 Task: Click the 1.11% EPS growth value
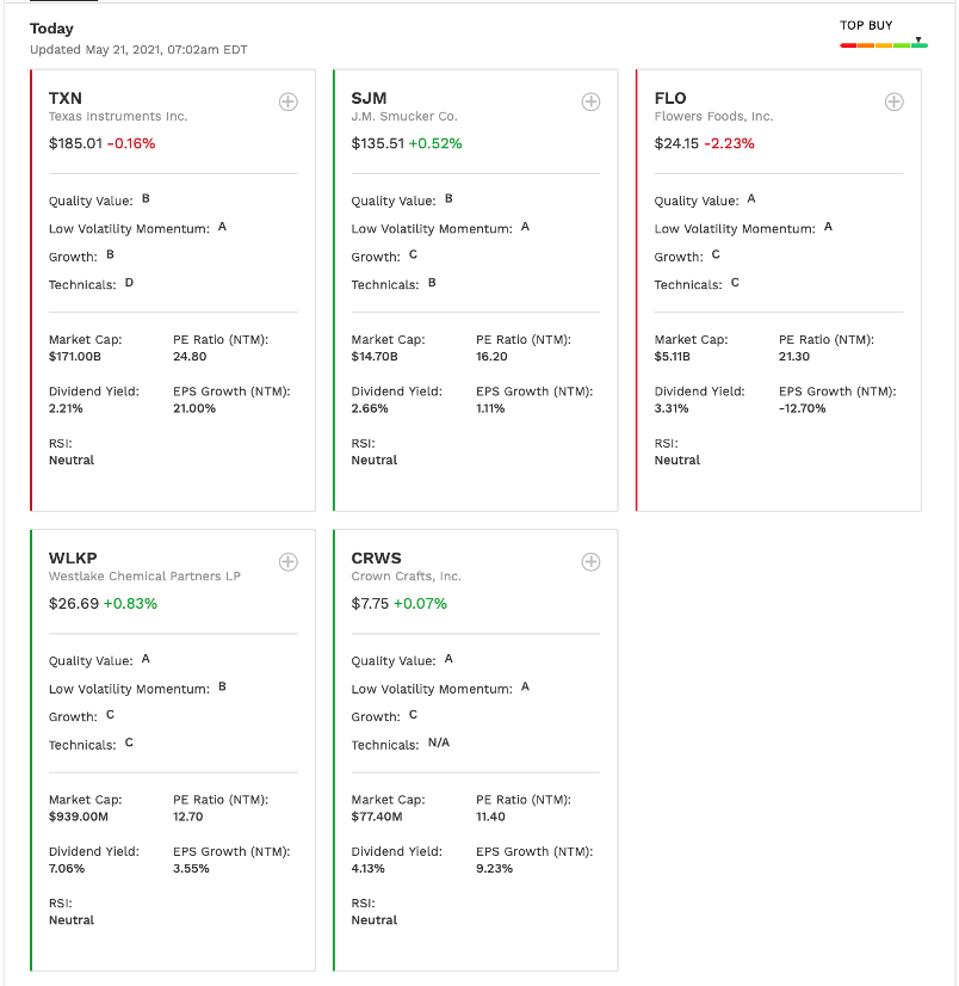coord(491,409)
